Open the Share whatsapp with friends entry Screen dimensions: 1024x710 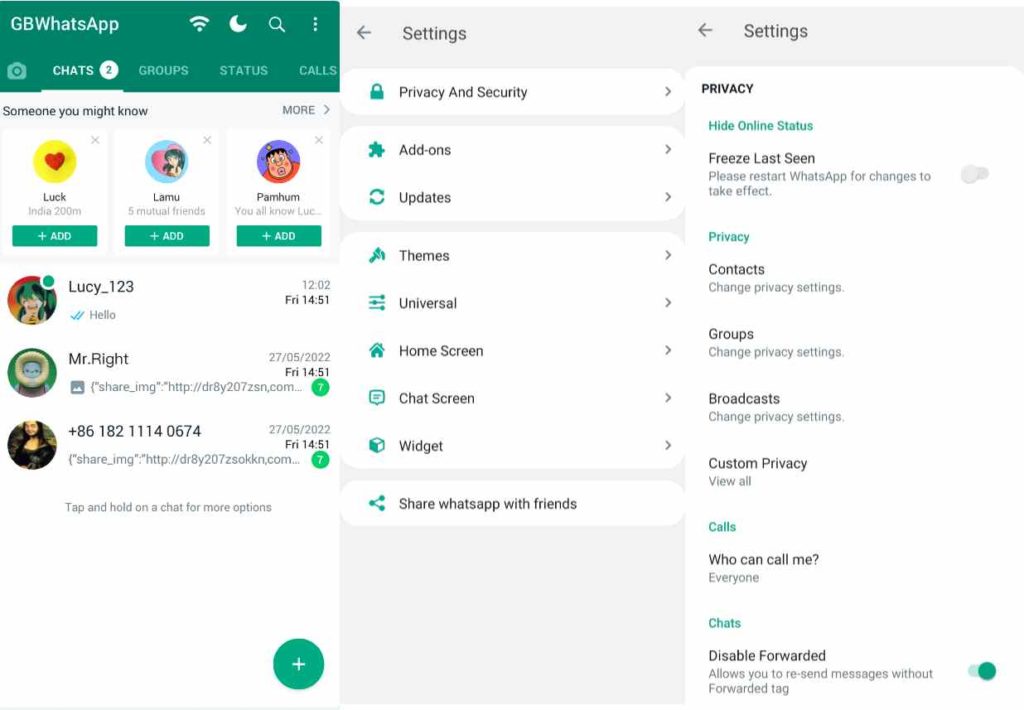pos(513,503)
